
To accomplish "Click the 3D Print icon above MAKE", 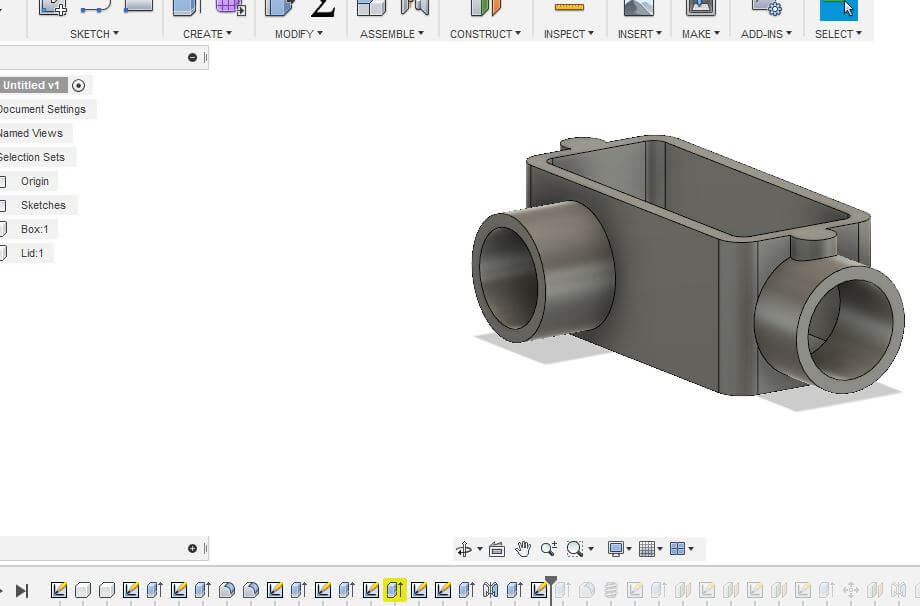I will 700,8.
